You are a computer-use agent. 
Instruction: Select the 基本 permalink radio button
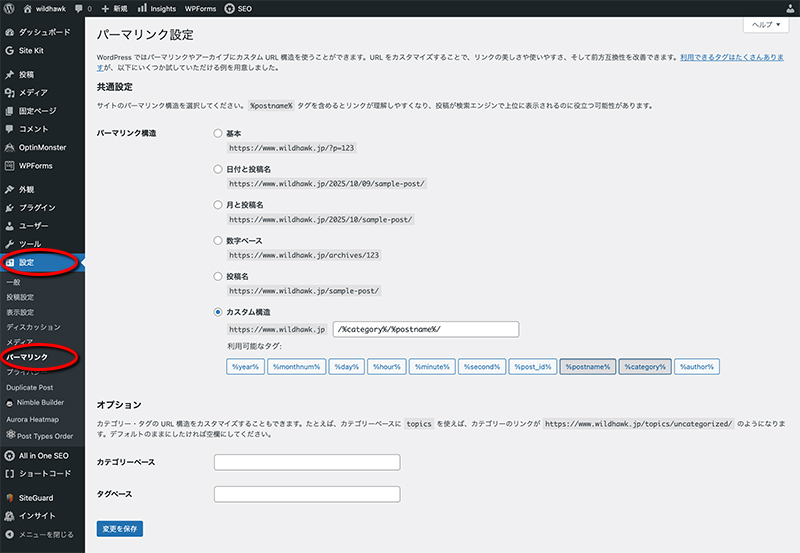pos(218,132)
